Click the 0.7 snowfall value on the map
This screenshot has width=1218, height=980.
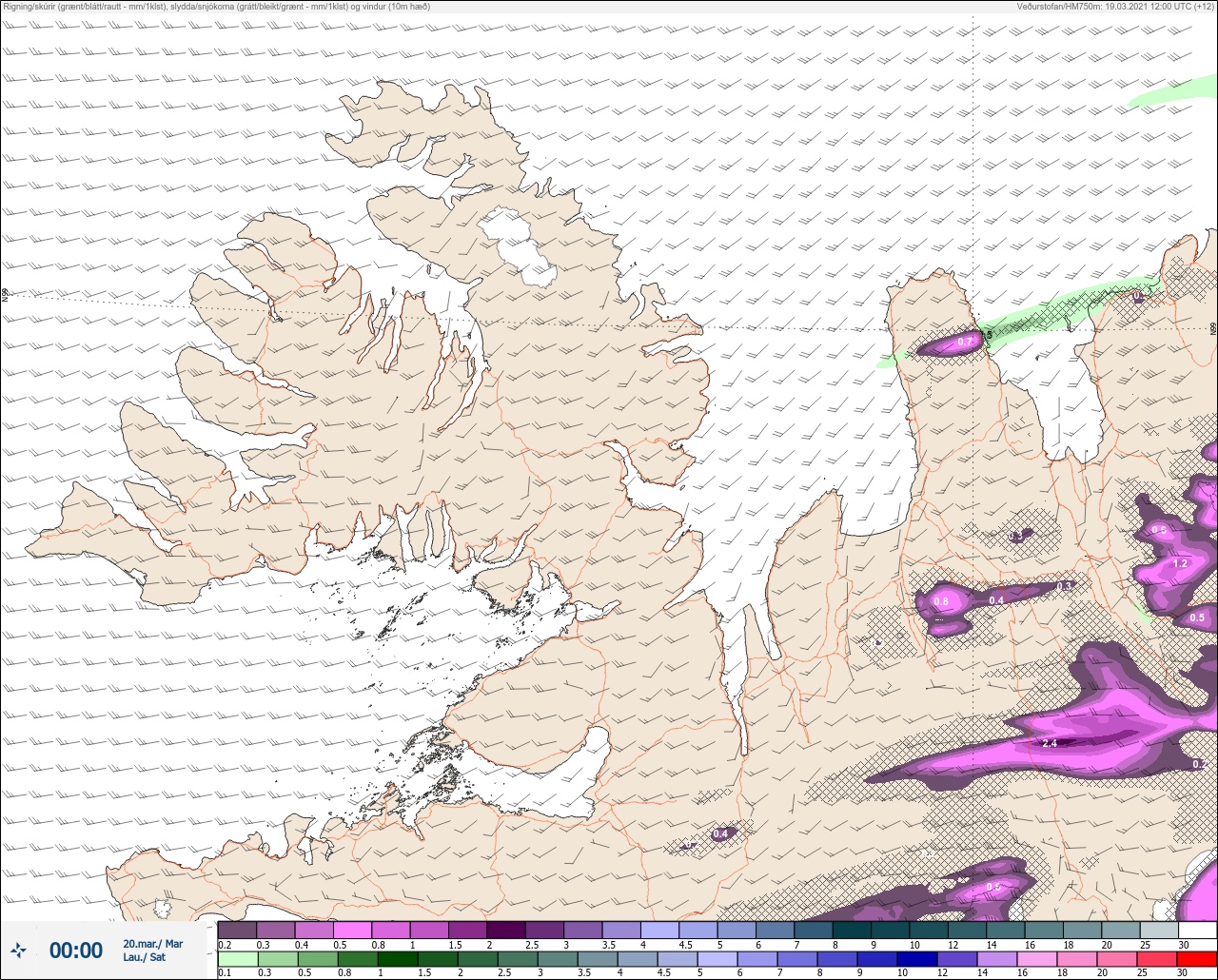965,342
